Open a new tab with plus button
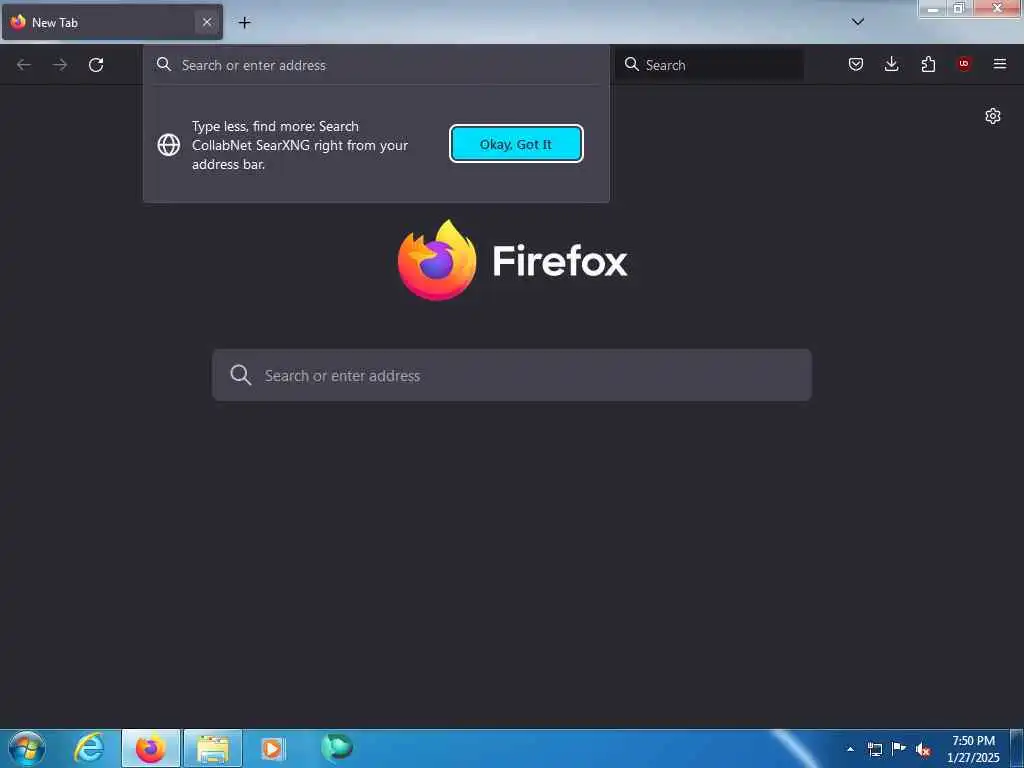Image resolution: width=1024 pixels, height=768 pixels. pos(244,22)
